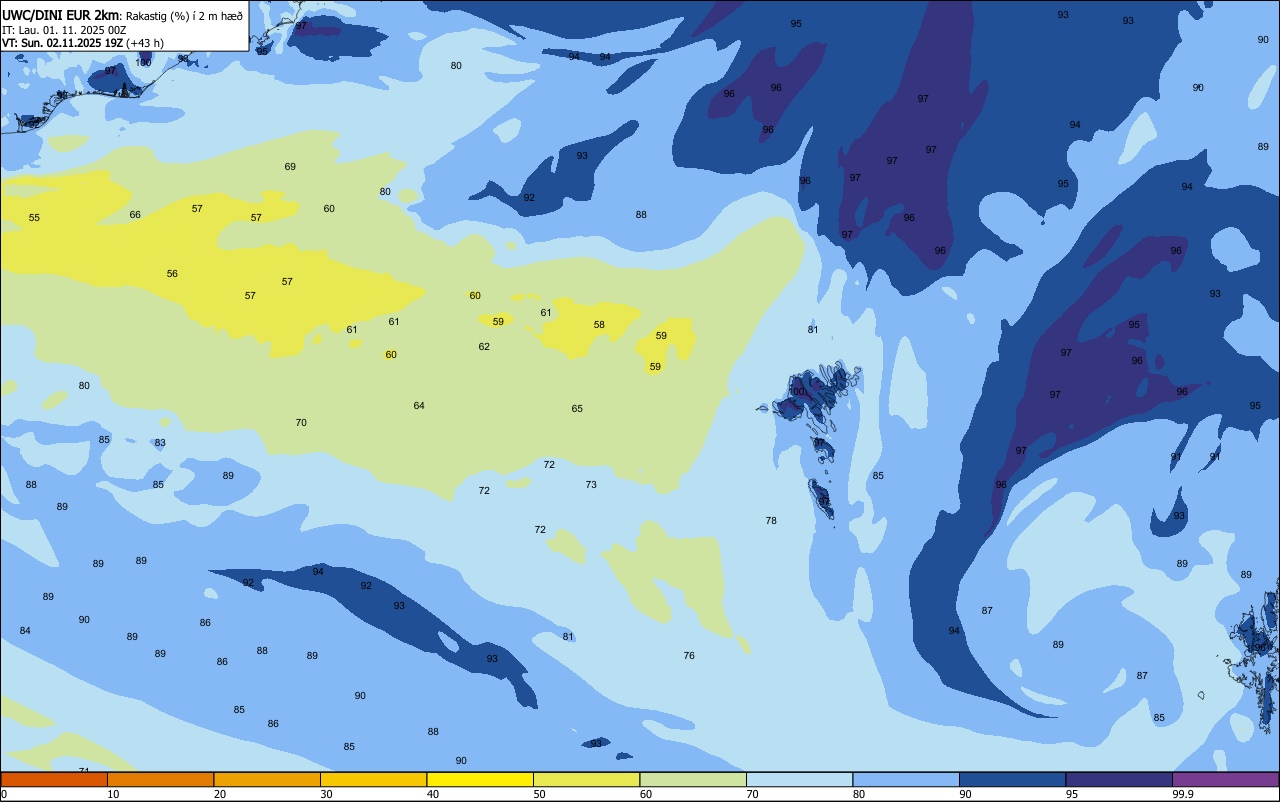1280x802 pixels.
Task: Click the 60–70 pale green legend segment
Action: (x=693, y=779)
